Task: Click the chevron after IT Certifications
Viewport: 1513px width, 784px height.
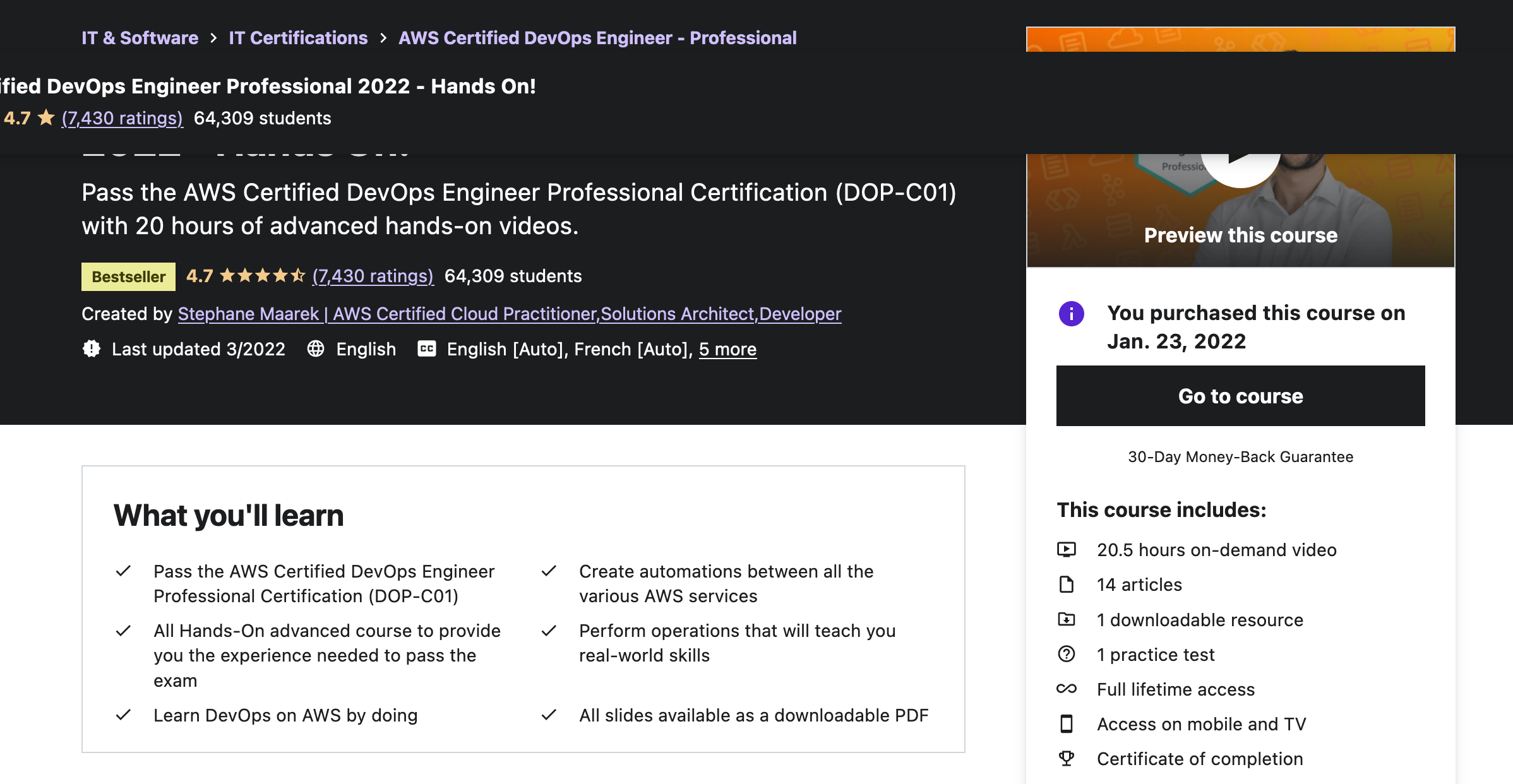Action: 383,38
